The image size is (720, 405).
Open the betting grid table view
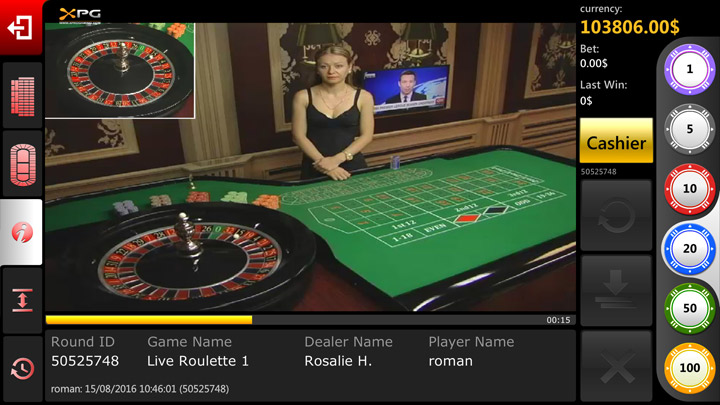(22, 96)
